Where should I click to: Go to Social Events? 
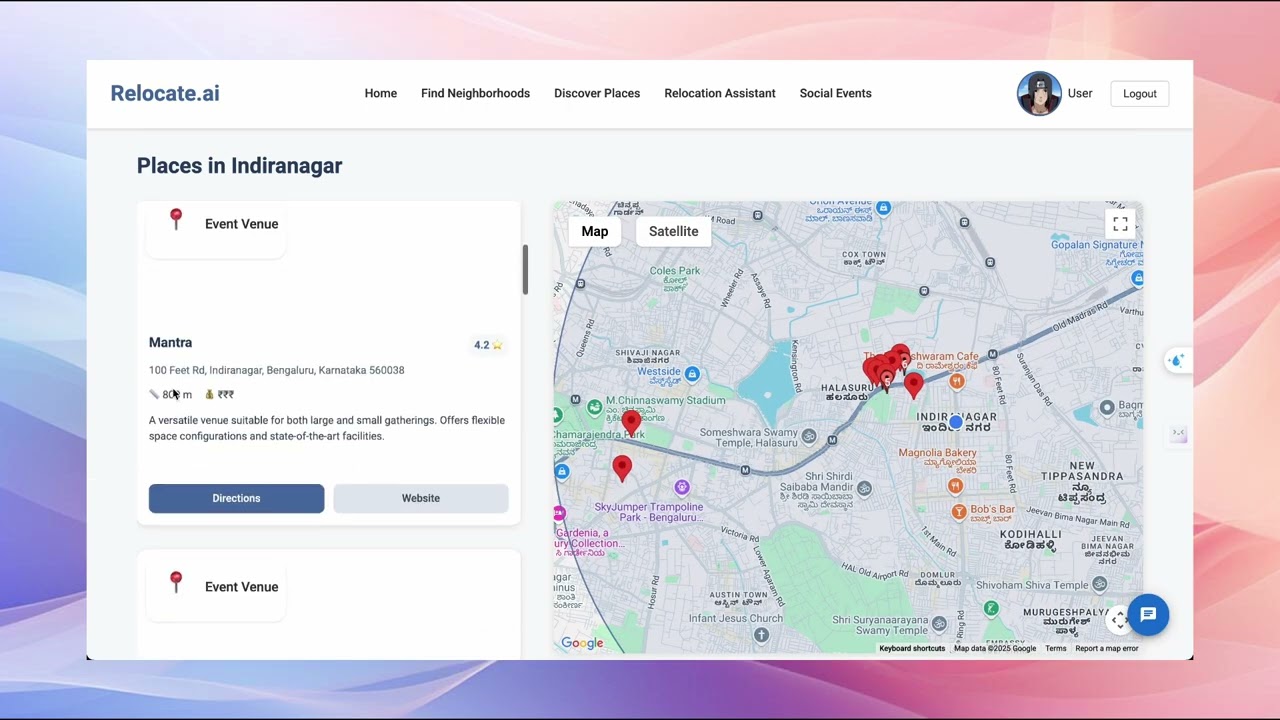point(835,93)
